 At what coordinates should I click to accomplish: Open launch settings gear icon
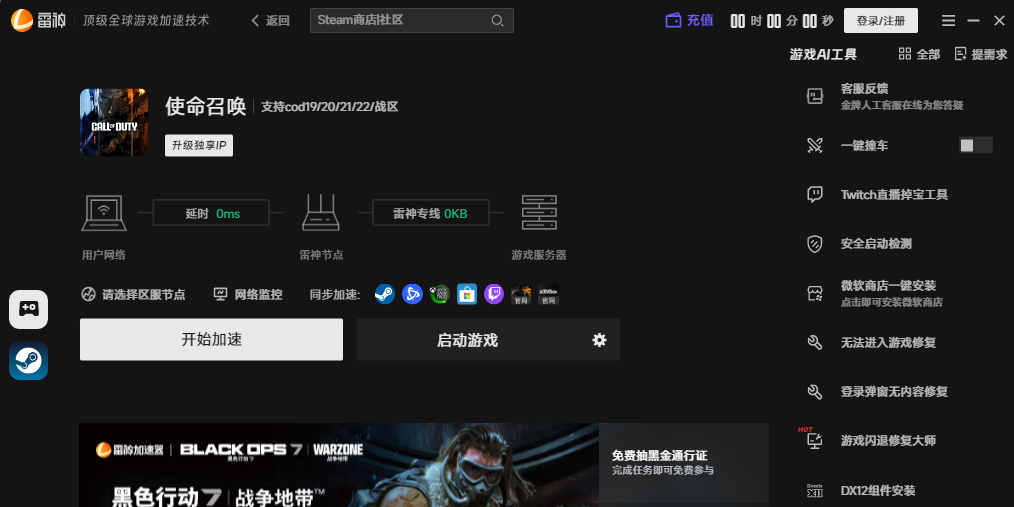coord(599,340)
